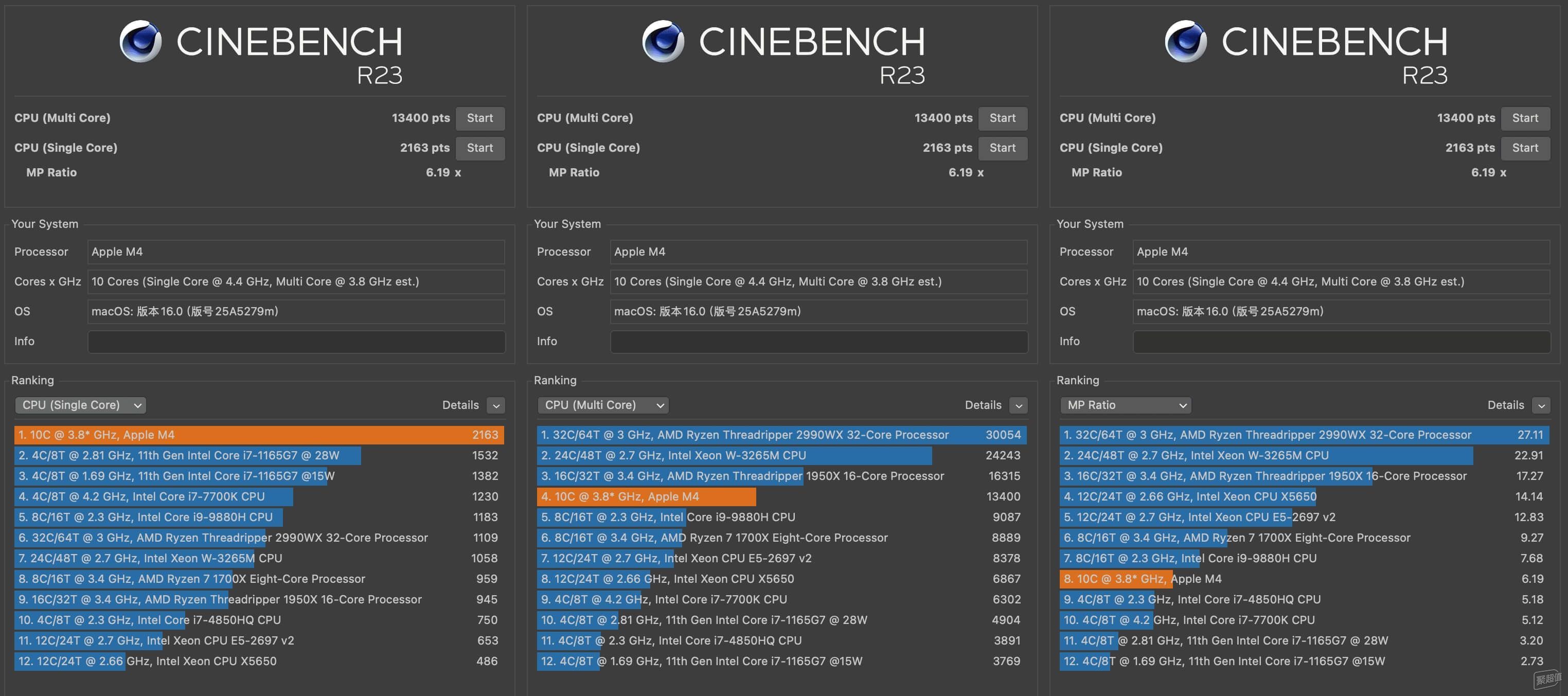The image size is (1568, 696).
Task: Start the Single Core test in middle window
Action: [x=1003, y=148]
